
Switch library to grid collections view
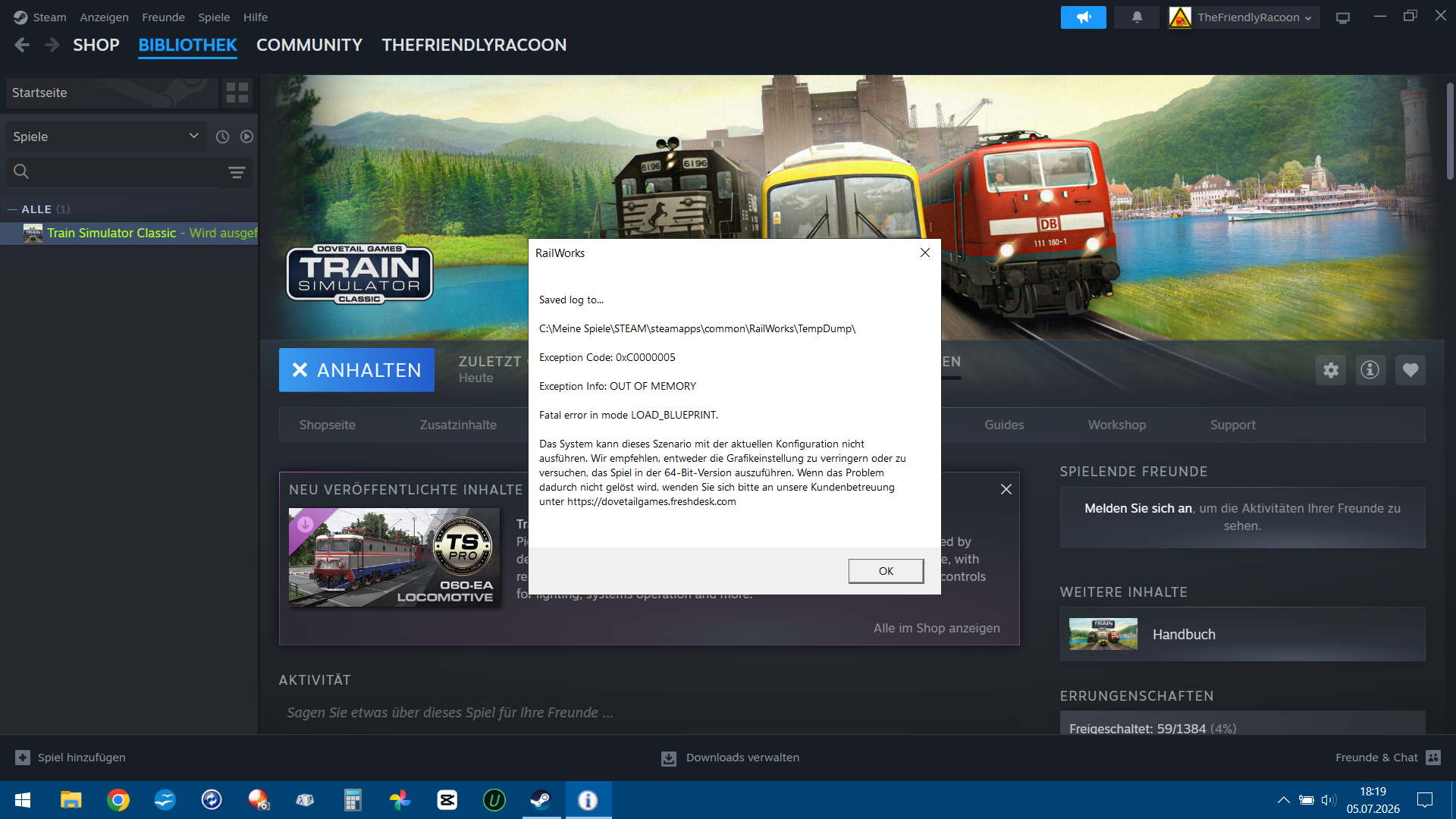coord(237,93)
